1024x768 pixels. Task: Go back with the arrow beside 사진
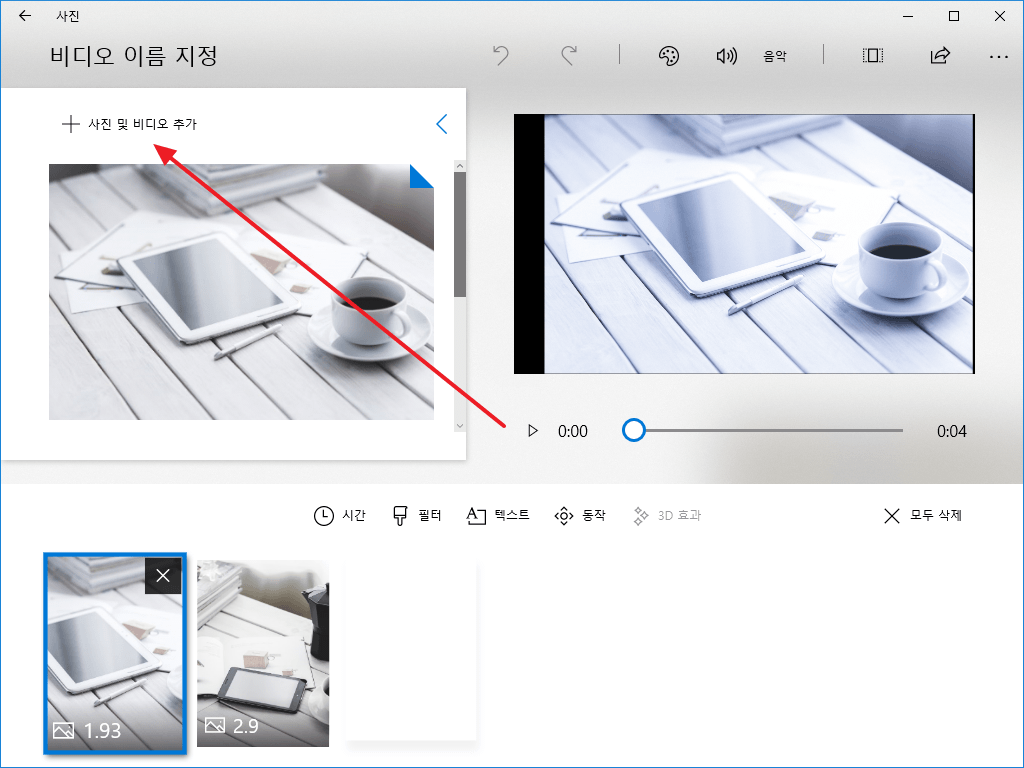[x=25, y=16]
